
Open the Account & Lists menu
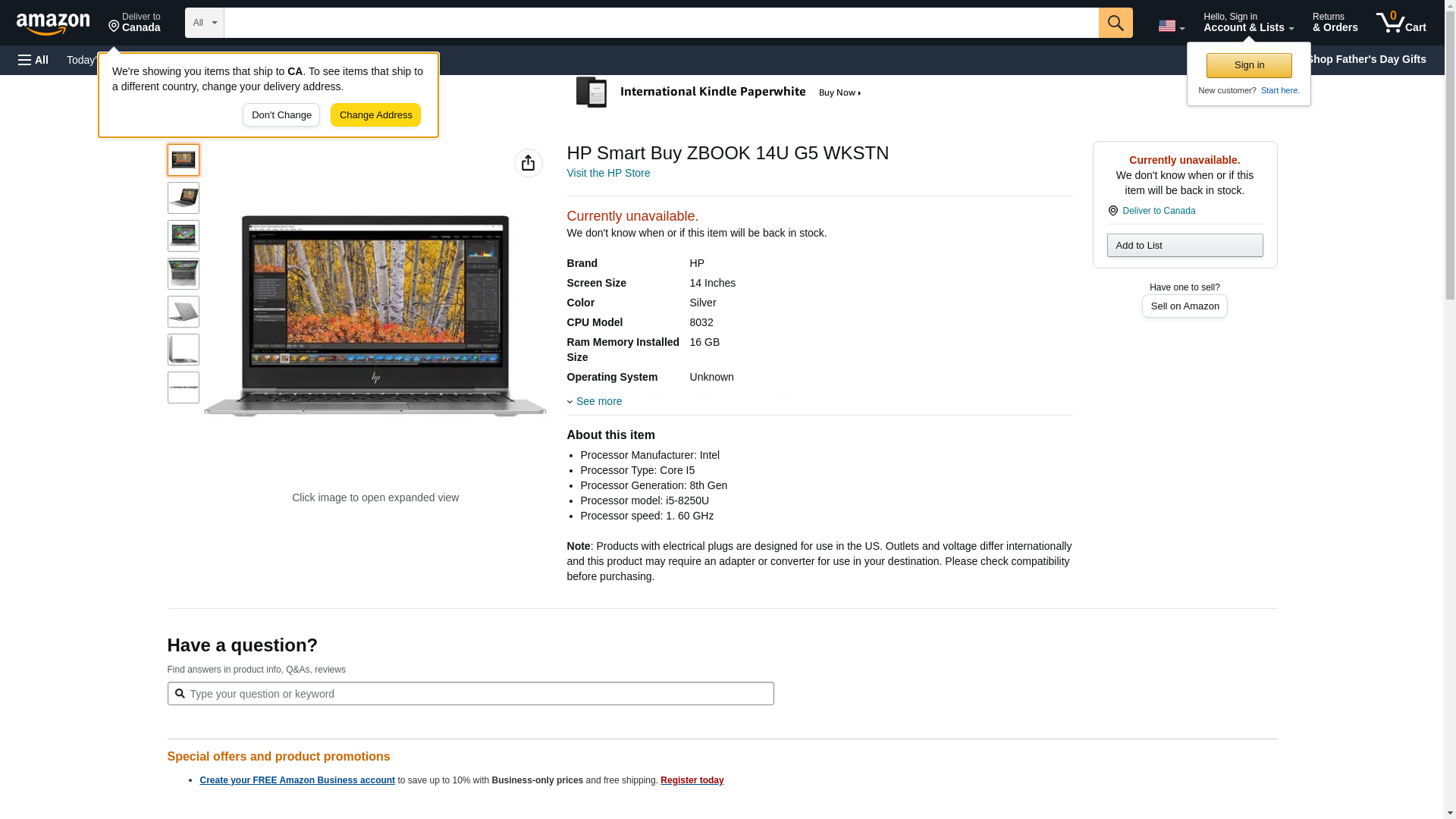(1247, 23)
